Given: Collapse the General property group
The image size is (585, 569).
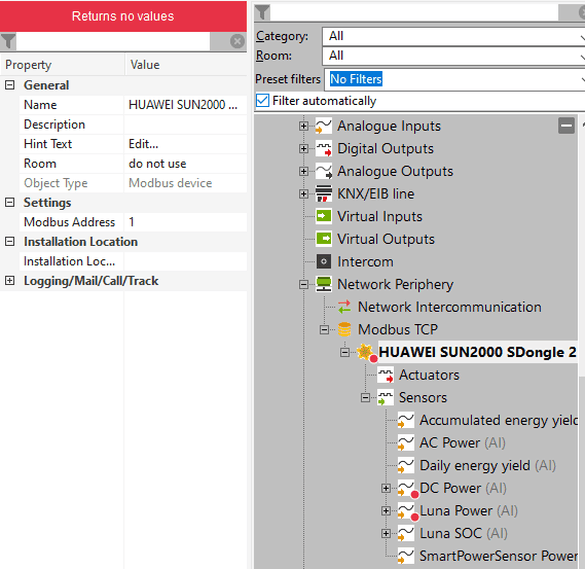Looking at the screenshot, I should click(10, 85).
